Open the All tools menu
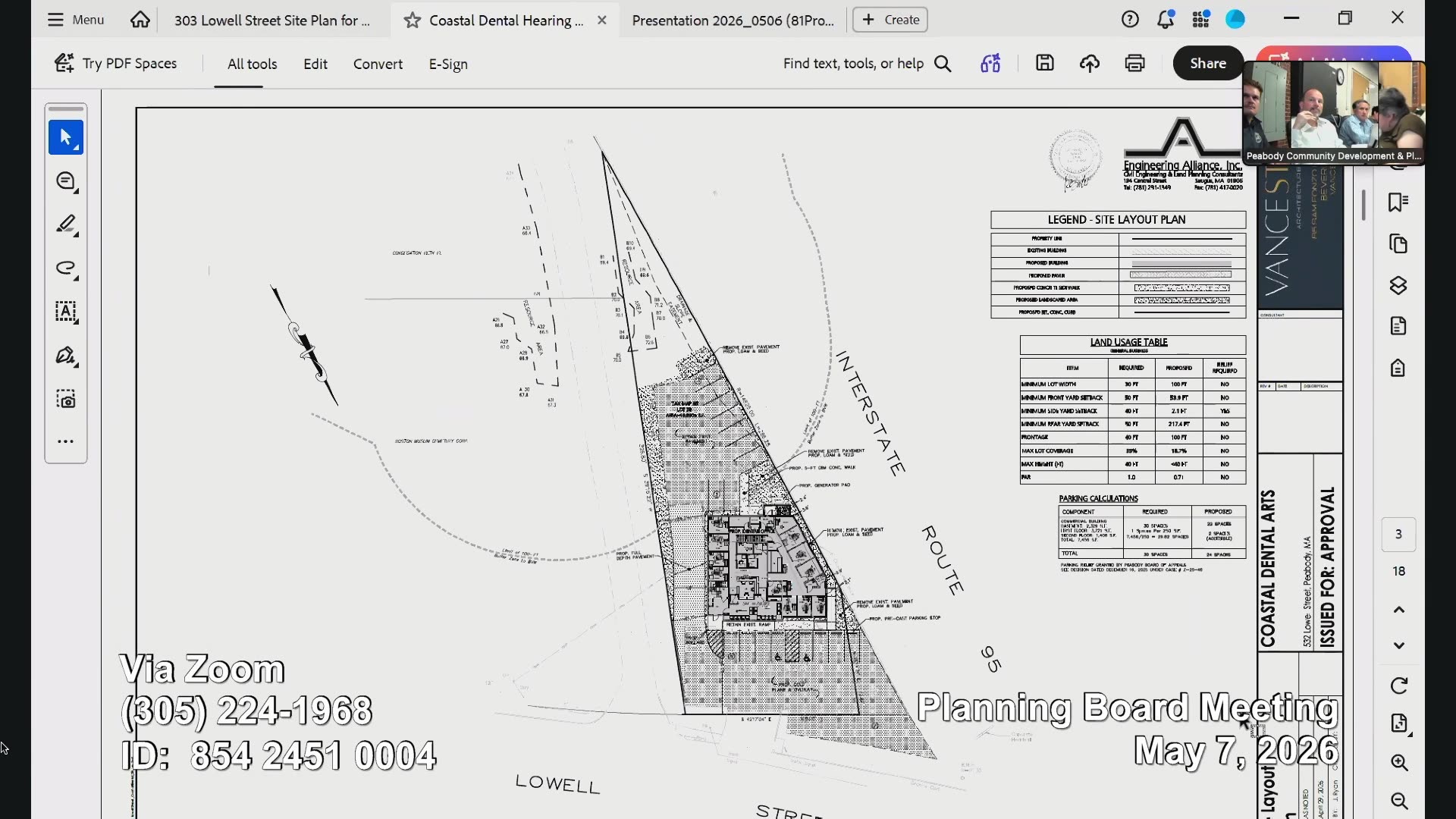 click(x=253, y=64)
